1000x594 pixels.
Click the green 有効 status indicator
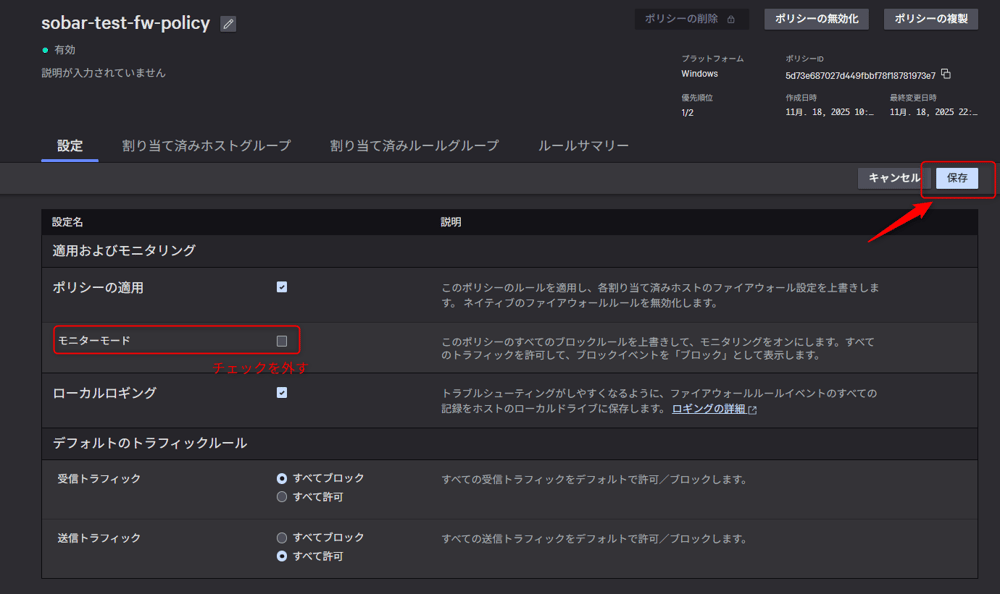43,47
